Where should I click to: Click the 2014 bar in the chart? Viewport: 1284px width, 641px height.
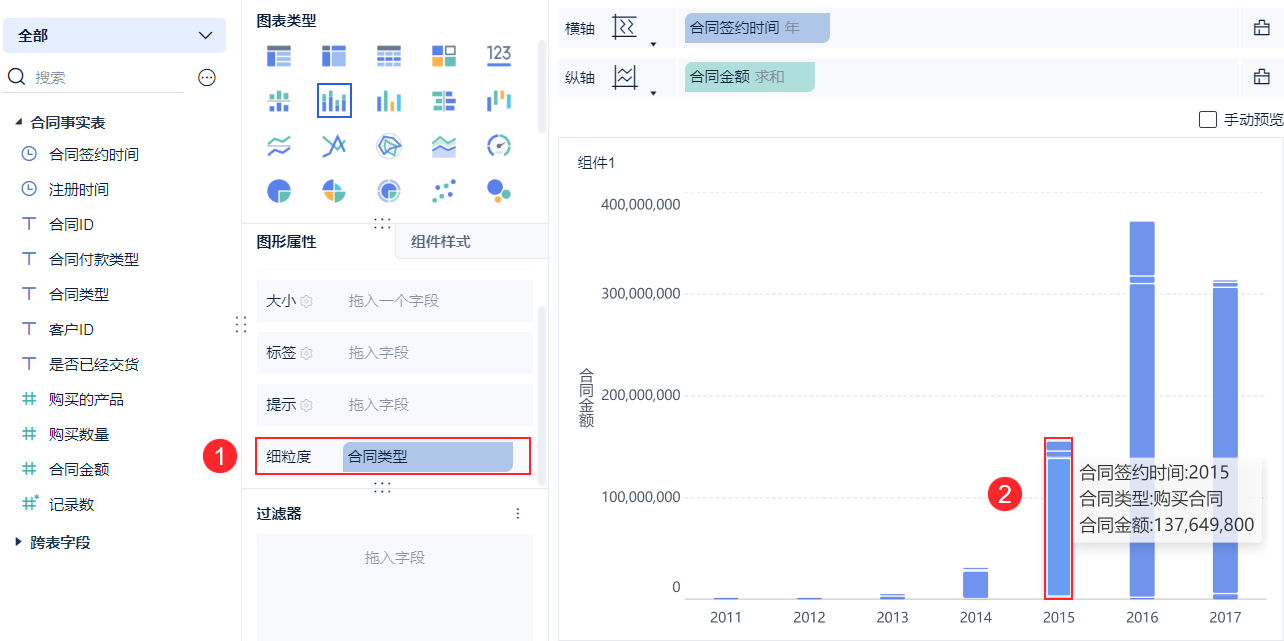coord(976,583)
